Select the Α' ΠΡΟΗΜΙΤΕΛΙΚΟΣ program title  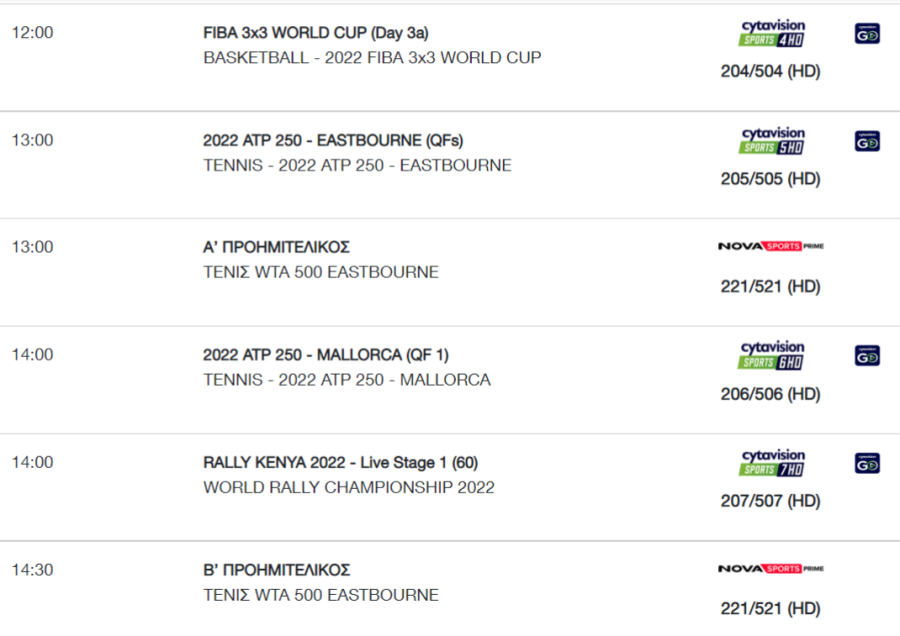[x=276, y=247]
